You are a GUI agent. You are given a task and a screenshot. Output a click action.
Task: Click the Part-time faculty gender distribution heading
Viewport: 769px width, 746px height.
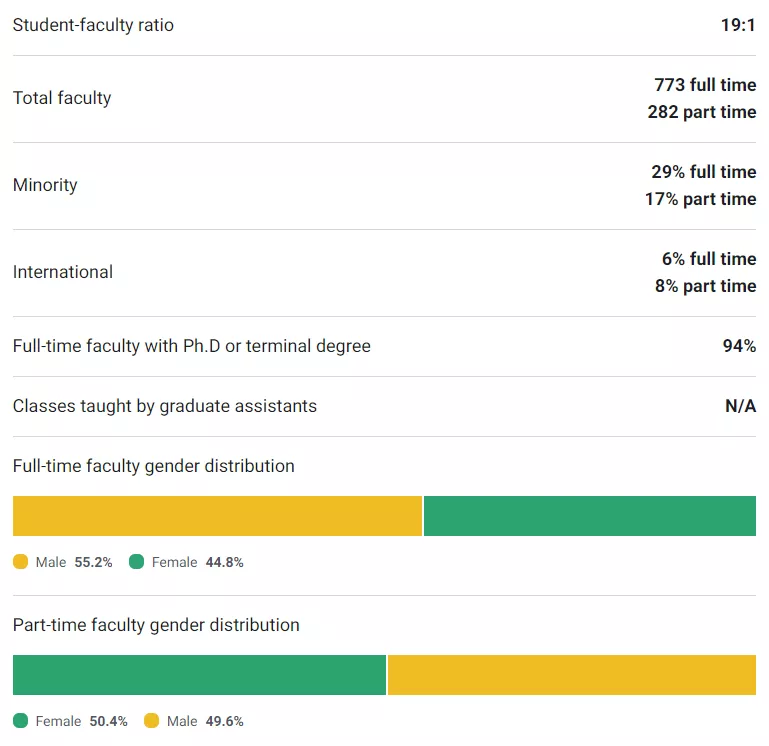point(156,625)
